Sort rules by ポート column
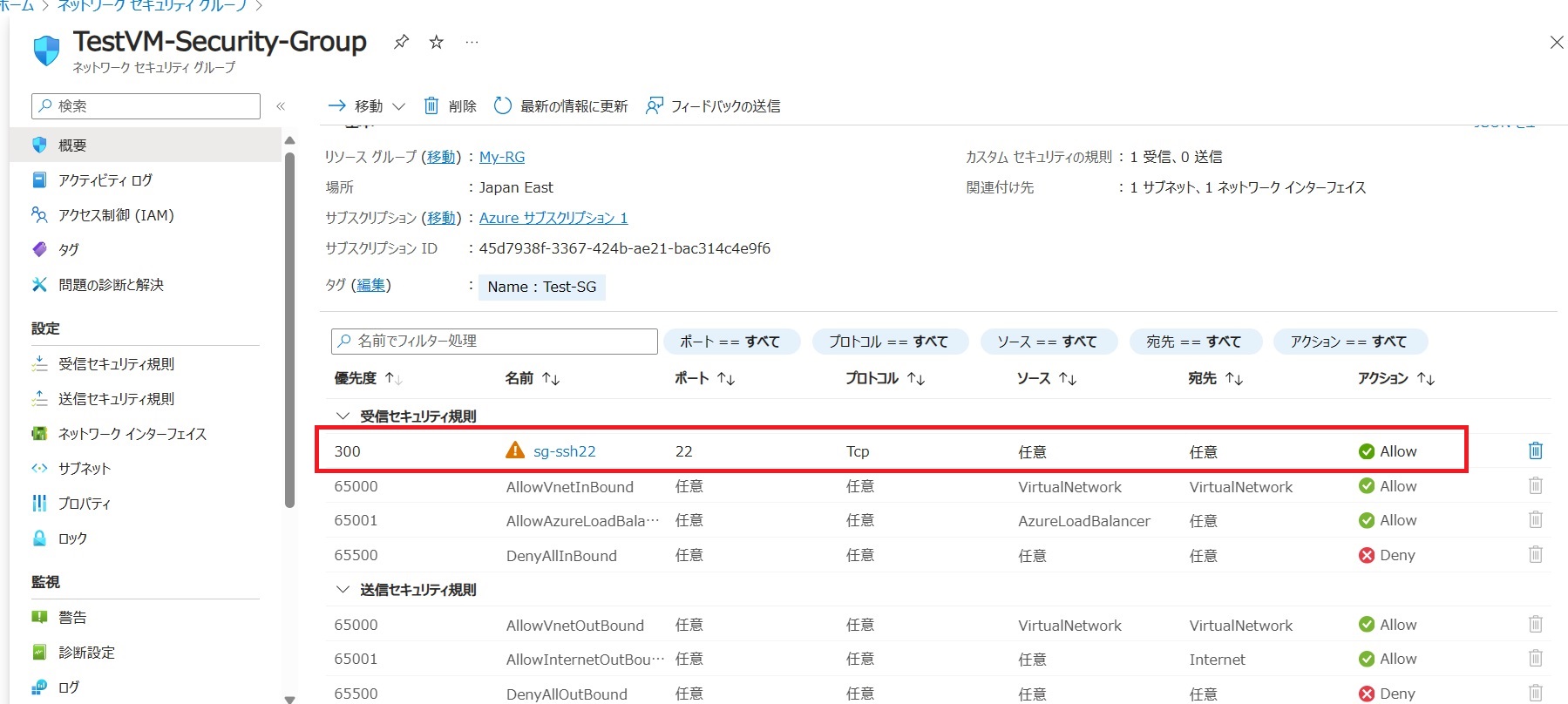The width and height of the screenshot is (1568, 704). point(705,378)
